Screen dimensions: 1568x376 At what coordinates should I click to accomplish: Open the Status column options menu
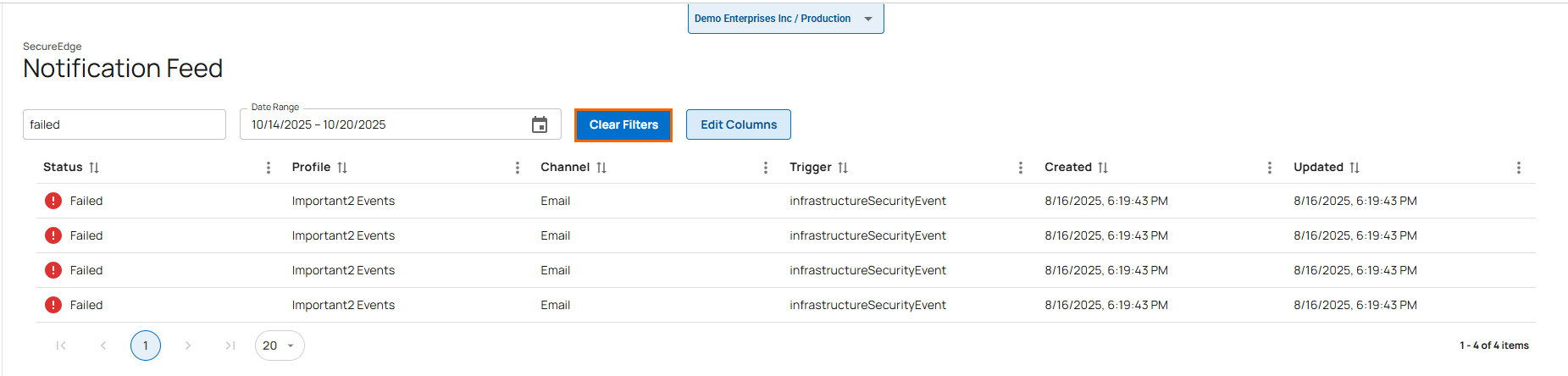click(x=269, y=168)
